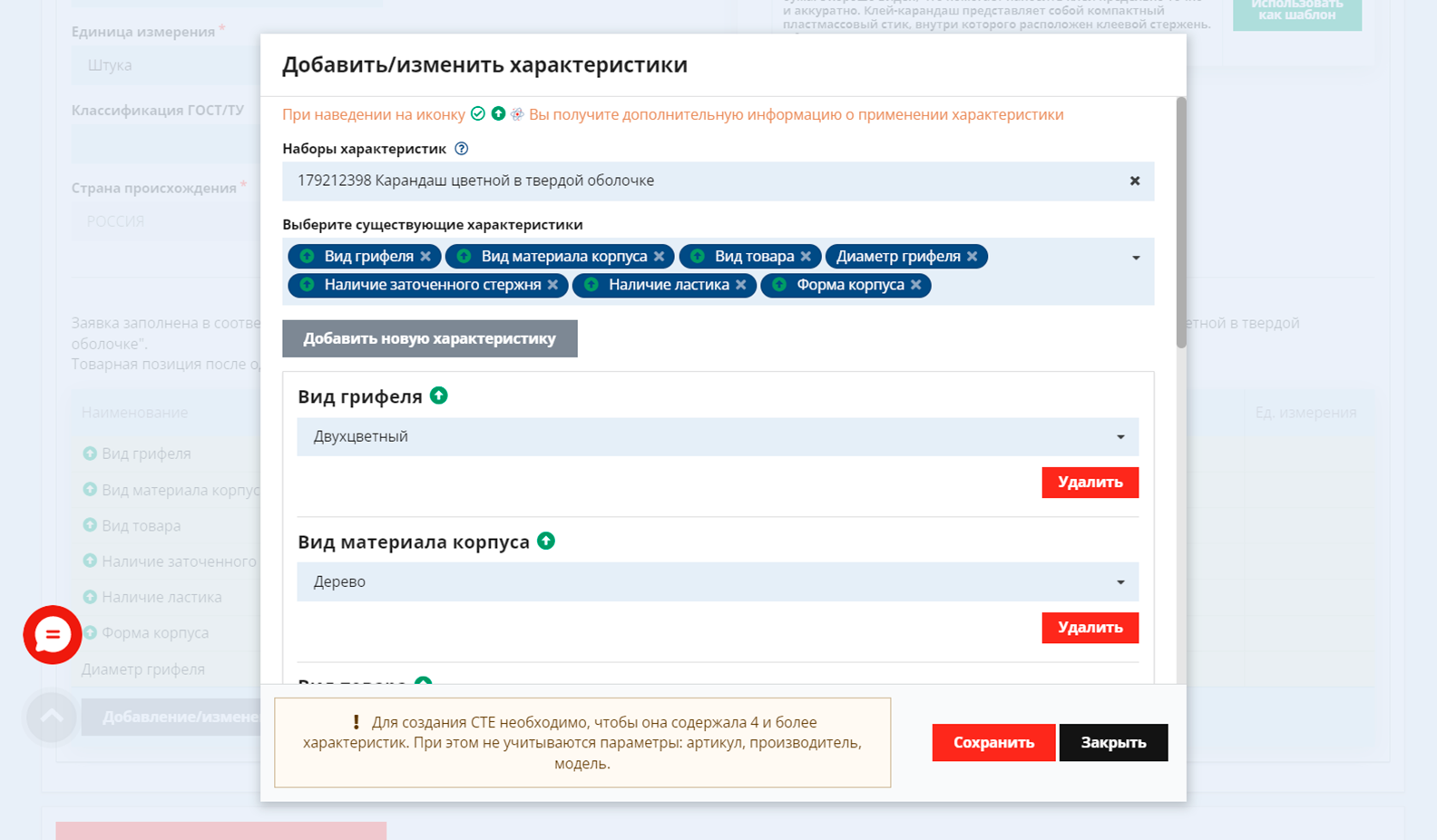Remove the 'Вид грифеля' tag
Screen dimensions: 1437x840
pos(425,257)
